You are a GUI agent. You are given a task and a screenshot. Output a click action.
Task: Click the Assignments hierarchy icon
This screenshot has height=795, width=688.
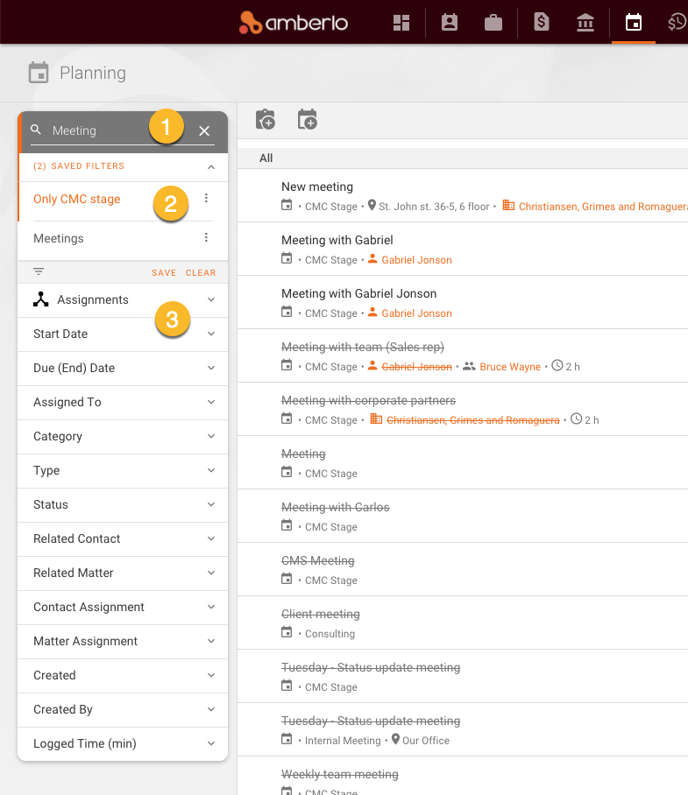click(41, 299)
